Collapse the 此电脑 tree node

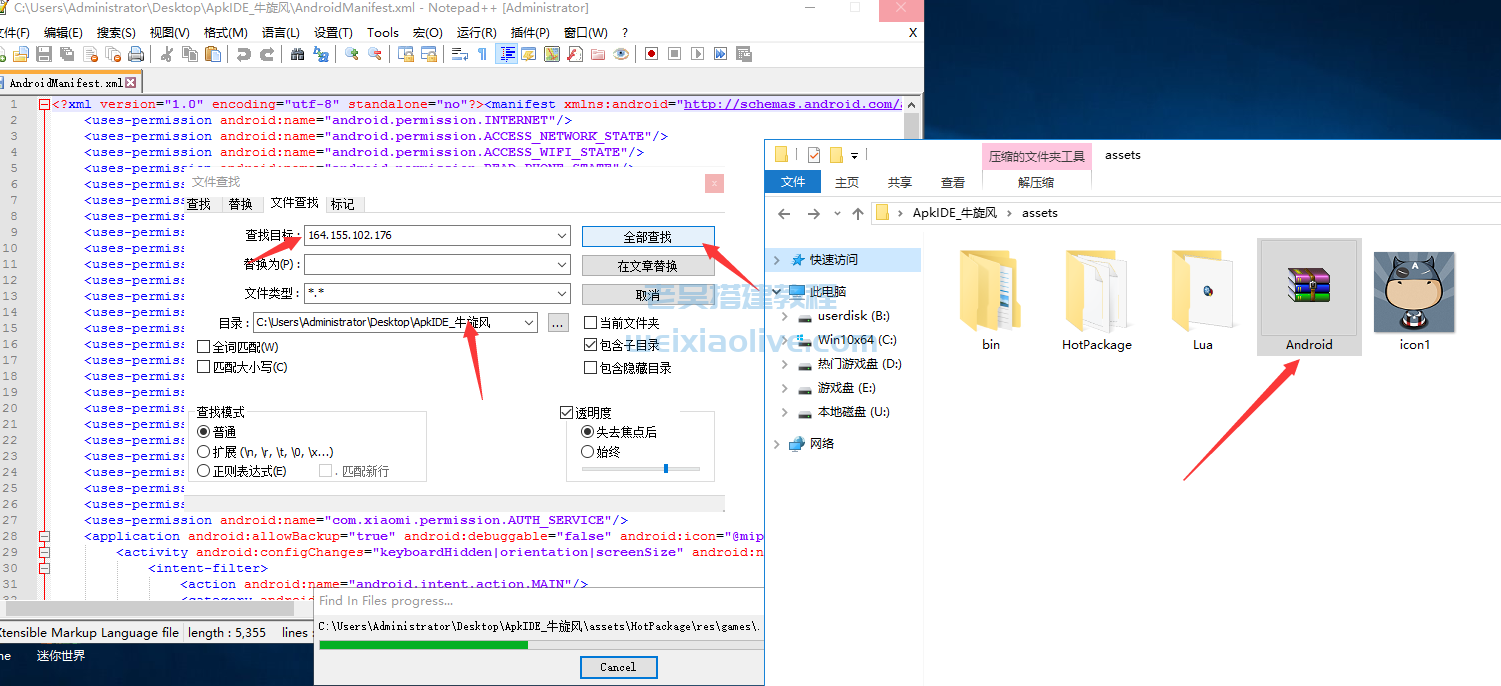[x=777, y=291]
